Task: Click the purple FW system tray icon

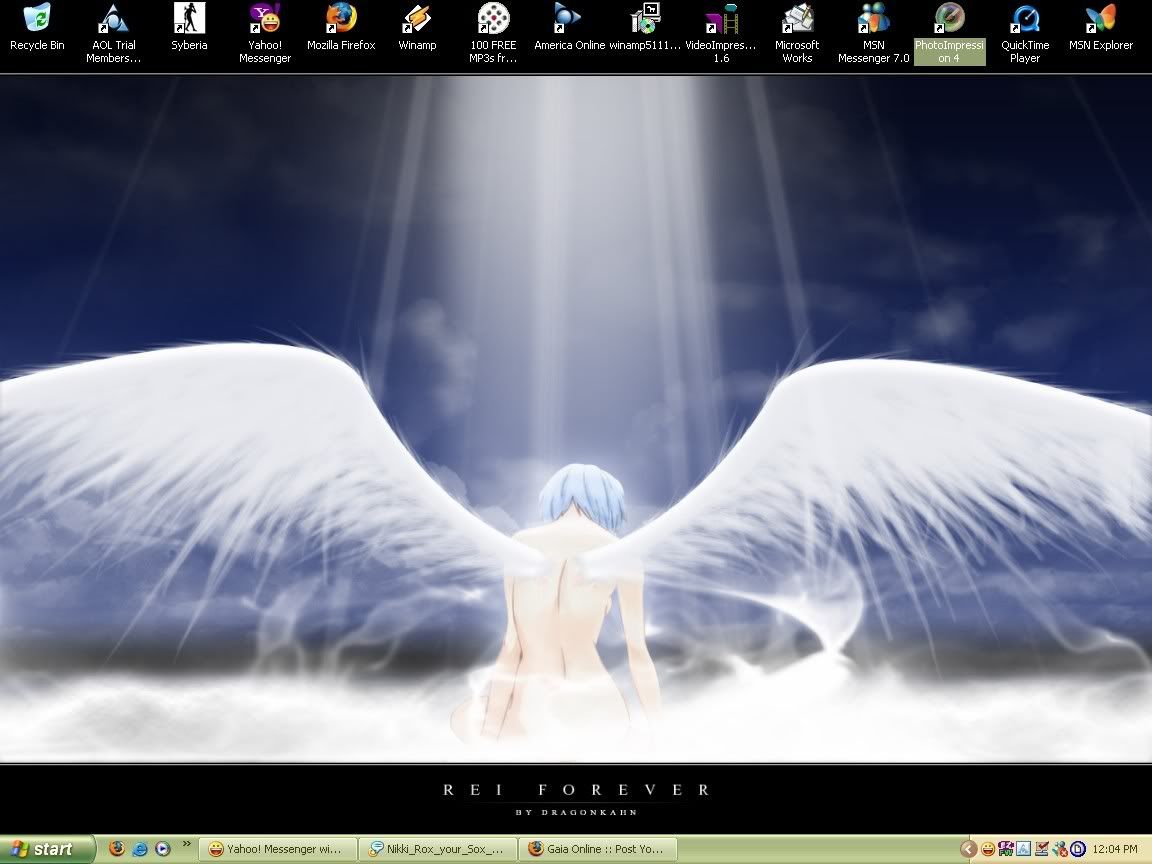Action: [x=1006, y=850]
